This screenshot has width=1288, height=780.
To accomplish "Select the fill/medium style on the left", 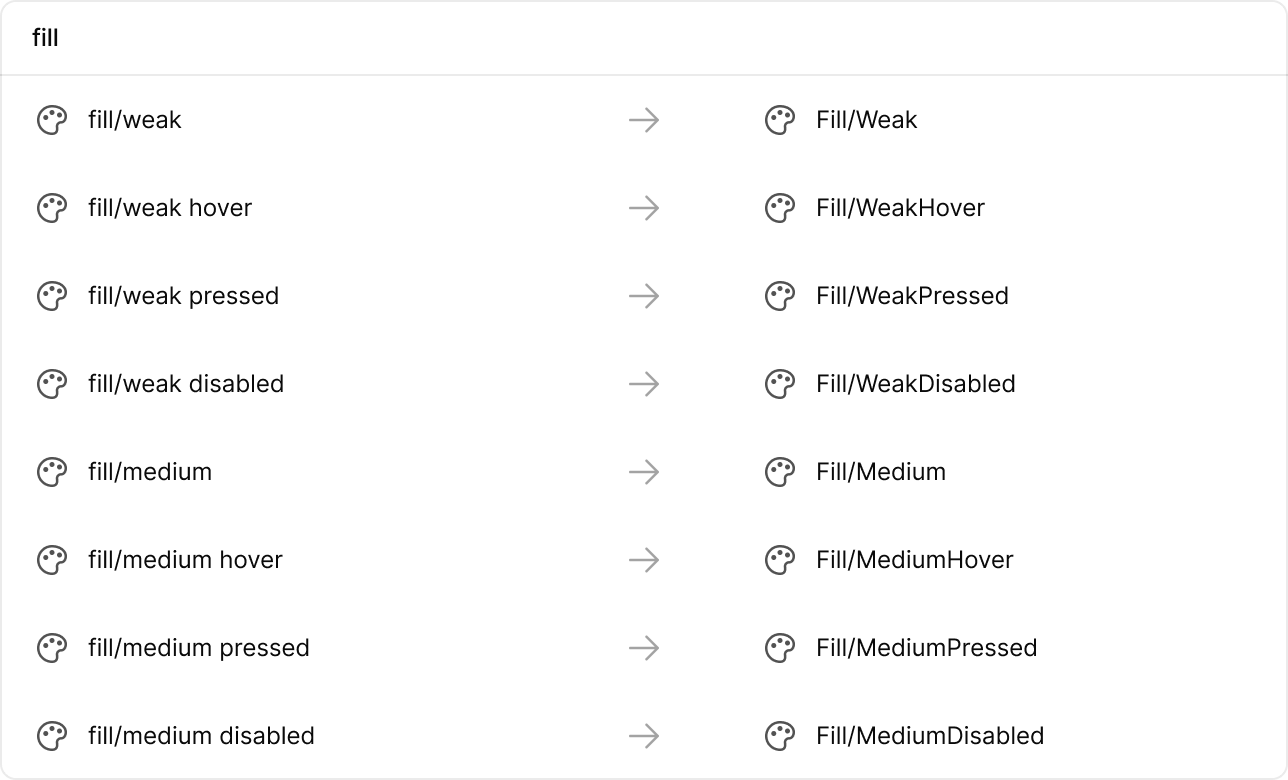I will (150, 472).
